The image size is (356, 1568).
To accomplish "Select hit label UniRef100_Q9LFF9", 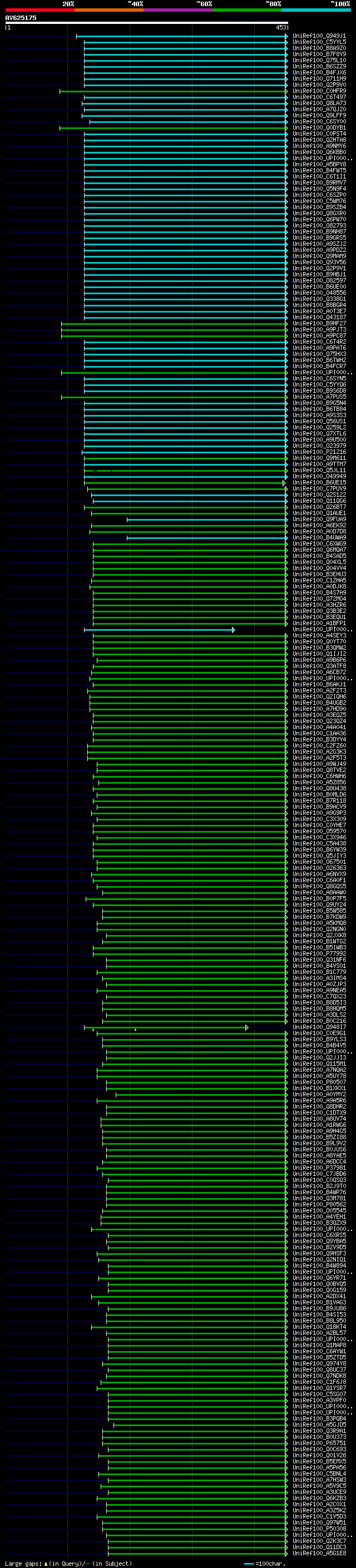I will [319, 116].
